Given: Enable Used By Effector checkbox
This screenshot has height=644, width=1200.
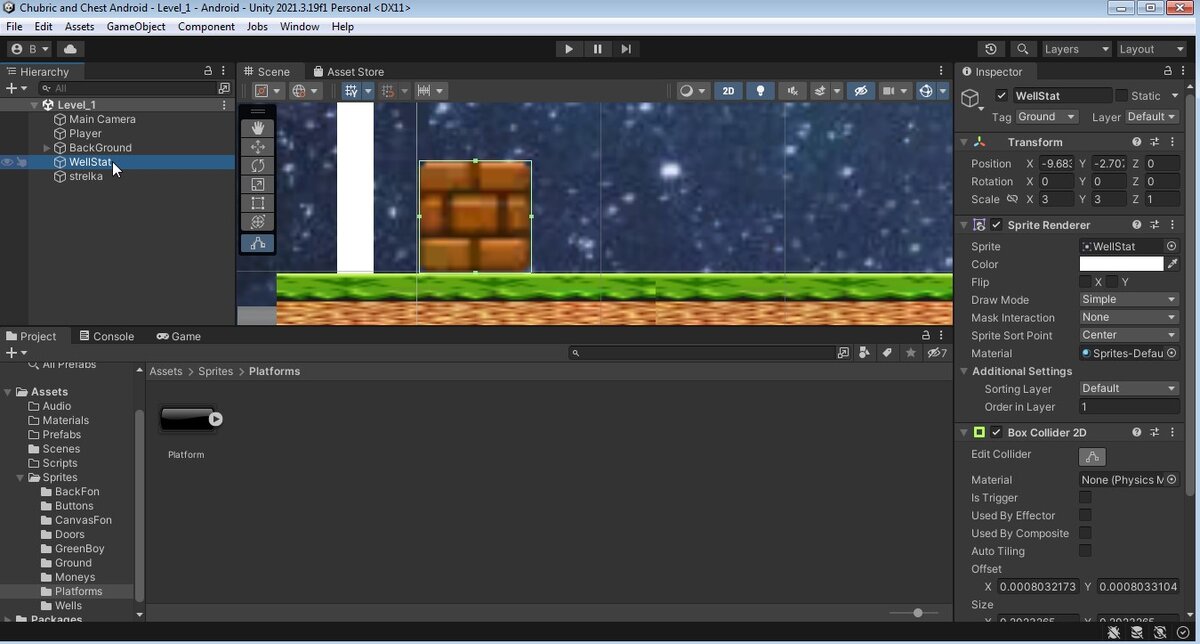Looking at the screenshot, I should 1085,515.
